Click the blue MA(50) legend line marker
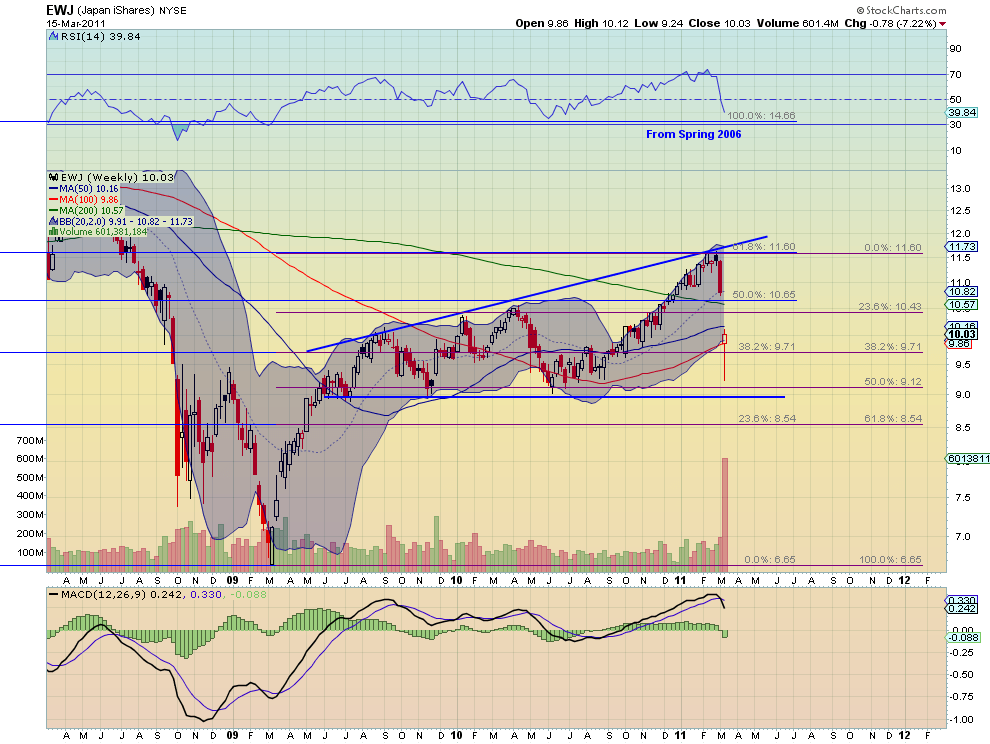The height and width of the screenshot is (744, 990). pos(54,189)
